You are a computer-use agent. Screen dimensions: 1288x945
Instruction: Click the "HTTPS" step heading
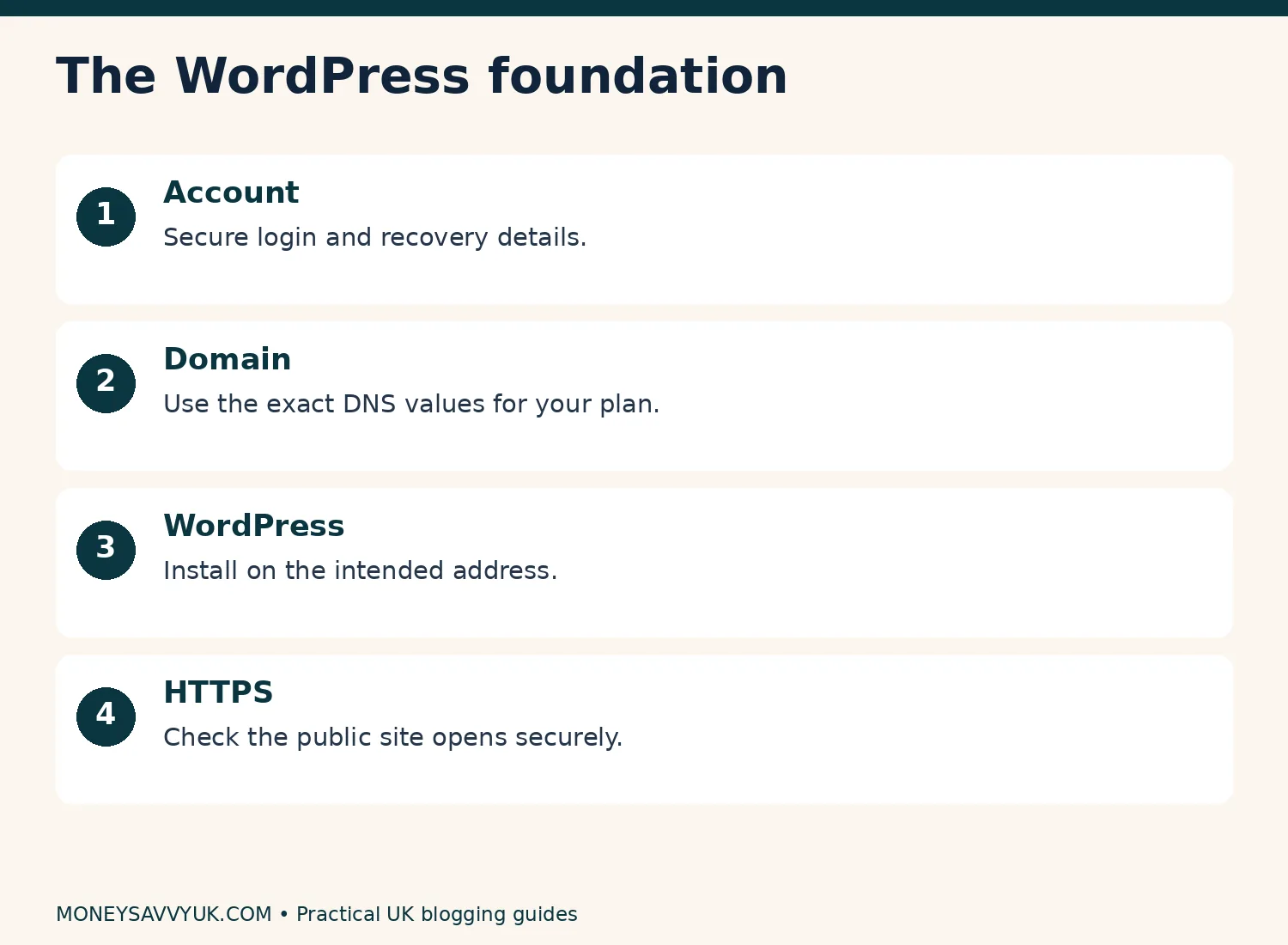[218, 692]
